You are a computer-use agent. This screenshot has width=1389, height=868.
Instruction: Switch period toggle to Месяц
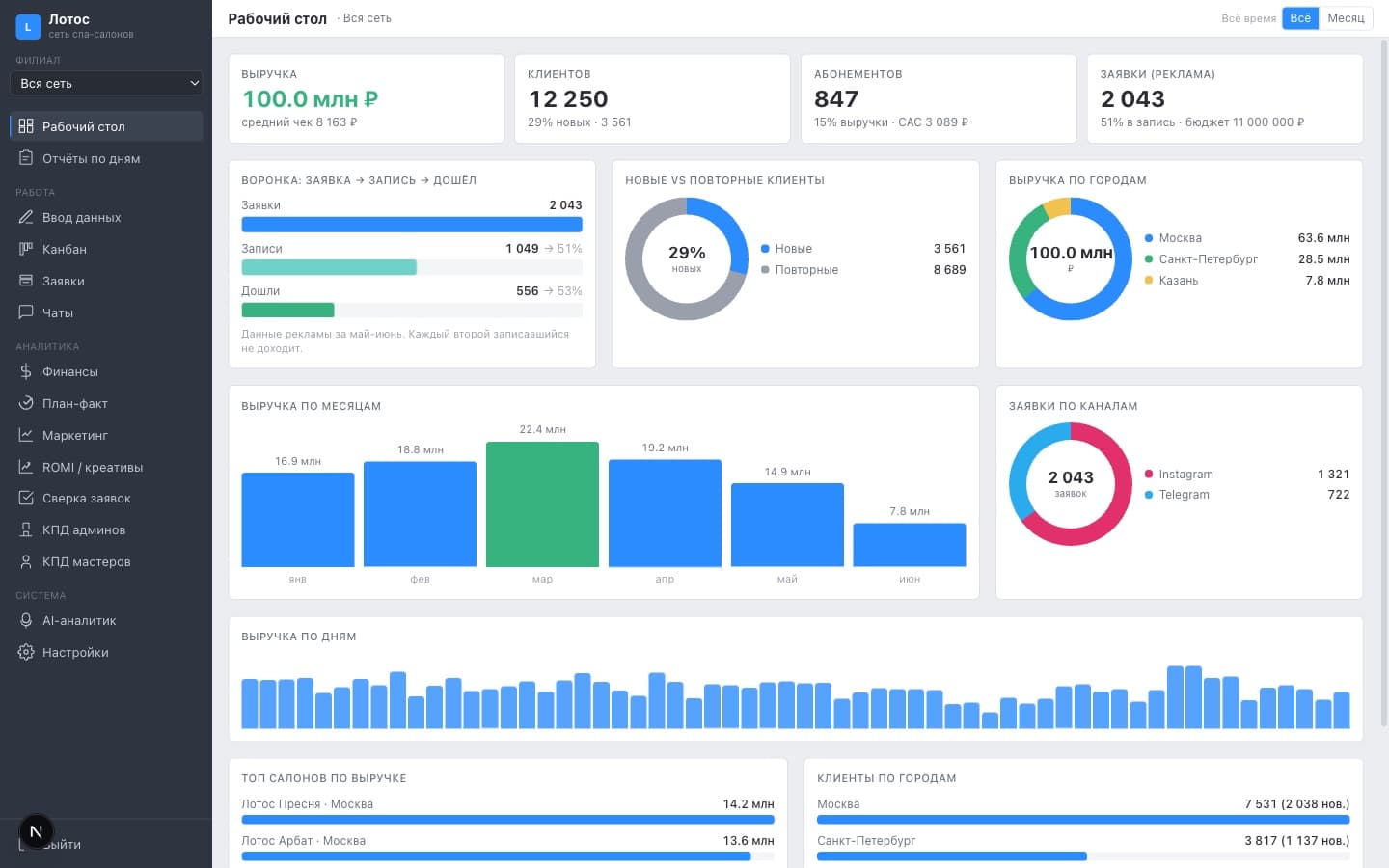tap(1346, 18)
